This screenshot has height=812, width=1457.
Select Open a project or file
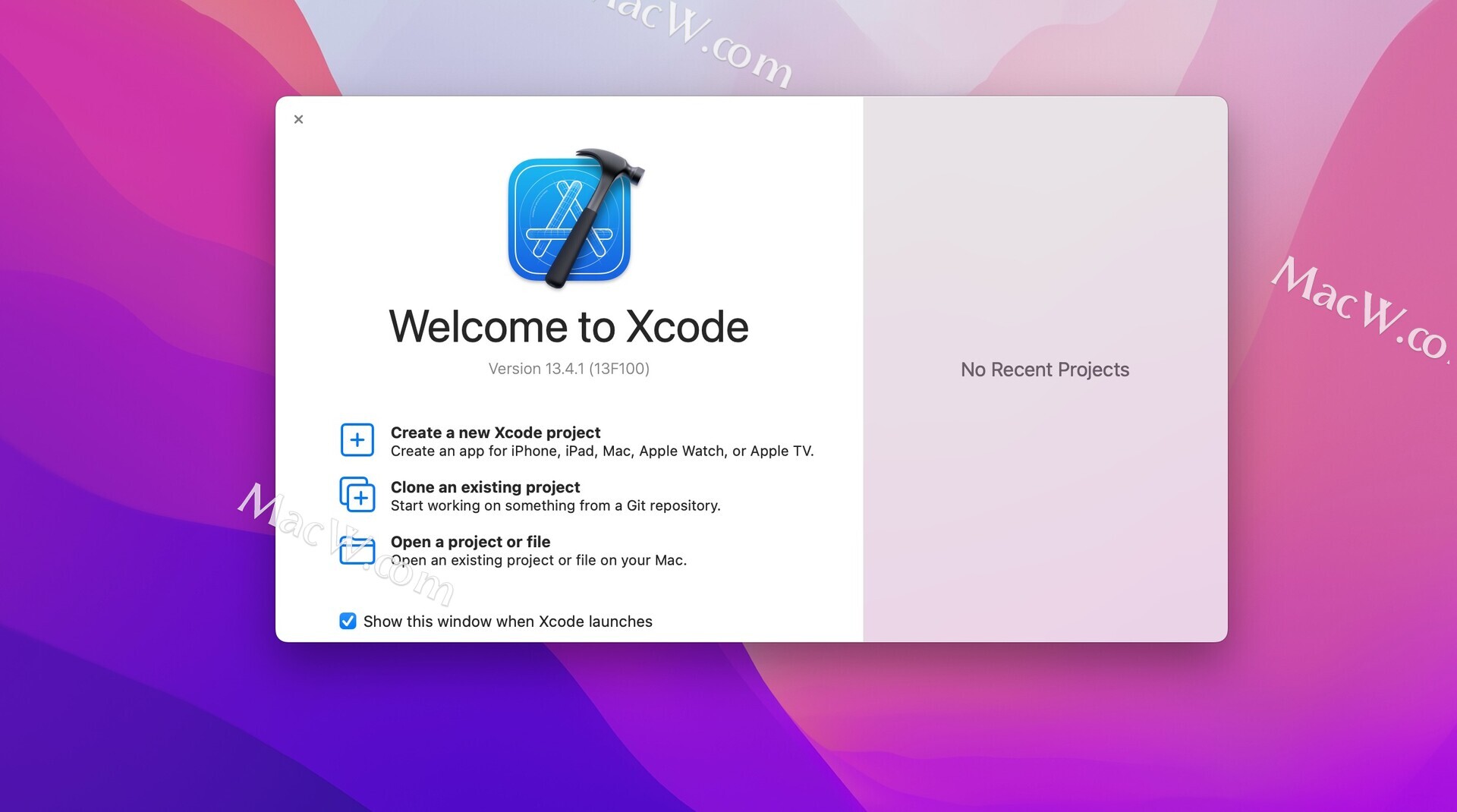[x=470, y=541]
